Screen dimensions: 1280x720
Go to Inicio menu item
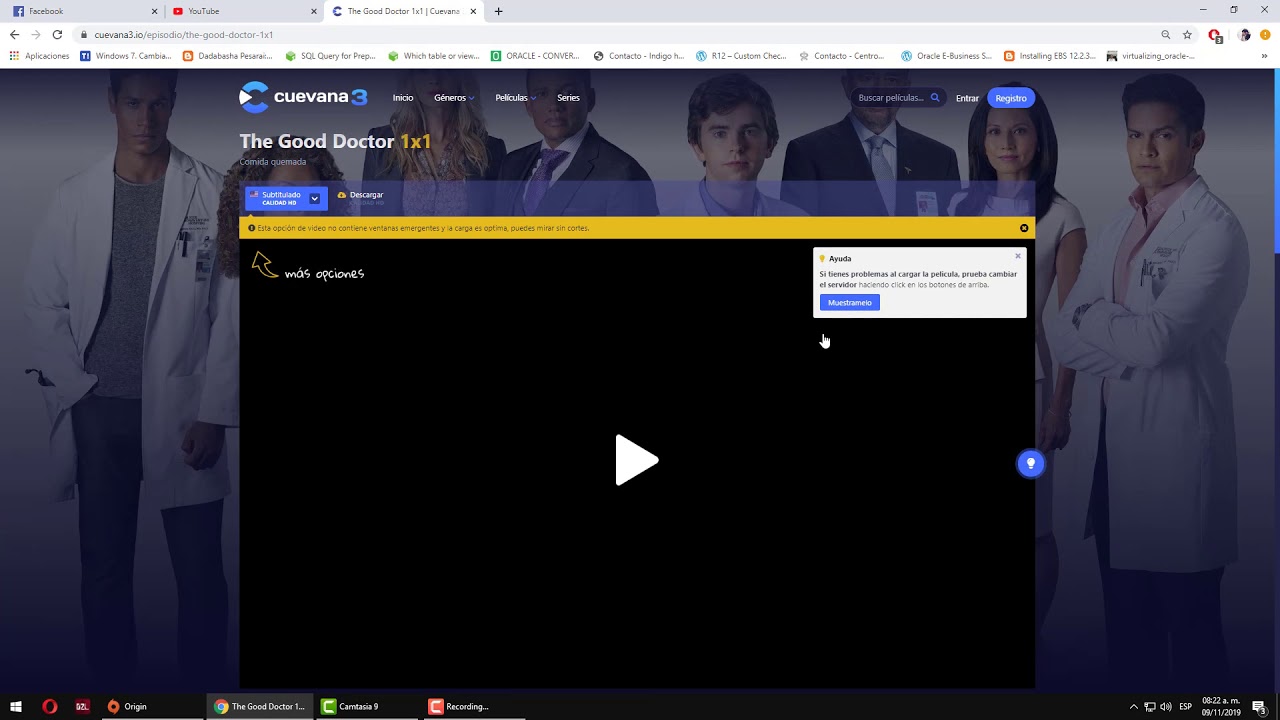403,98
